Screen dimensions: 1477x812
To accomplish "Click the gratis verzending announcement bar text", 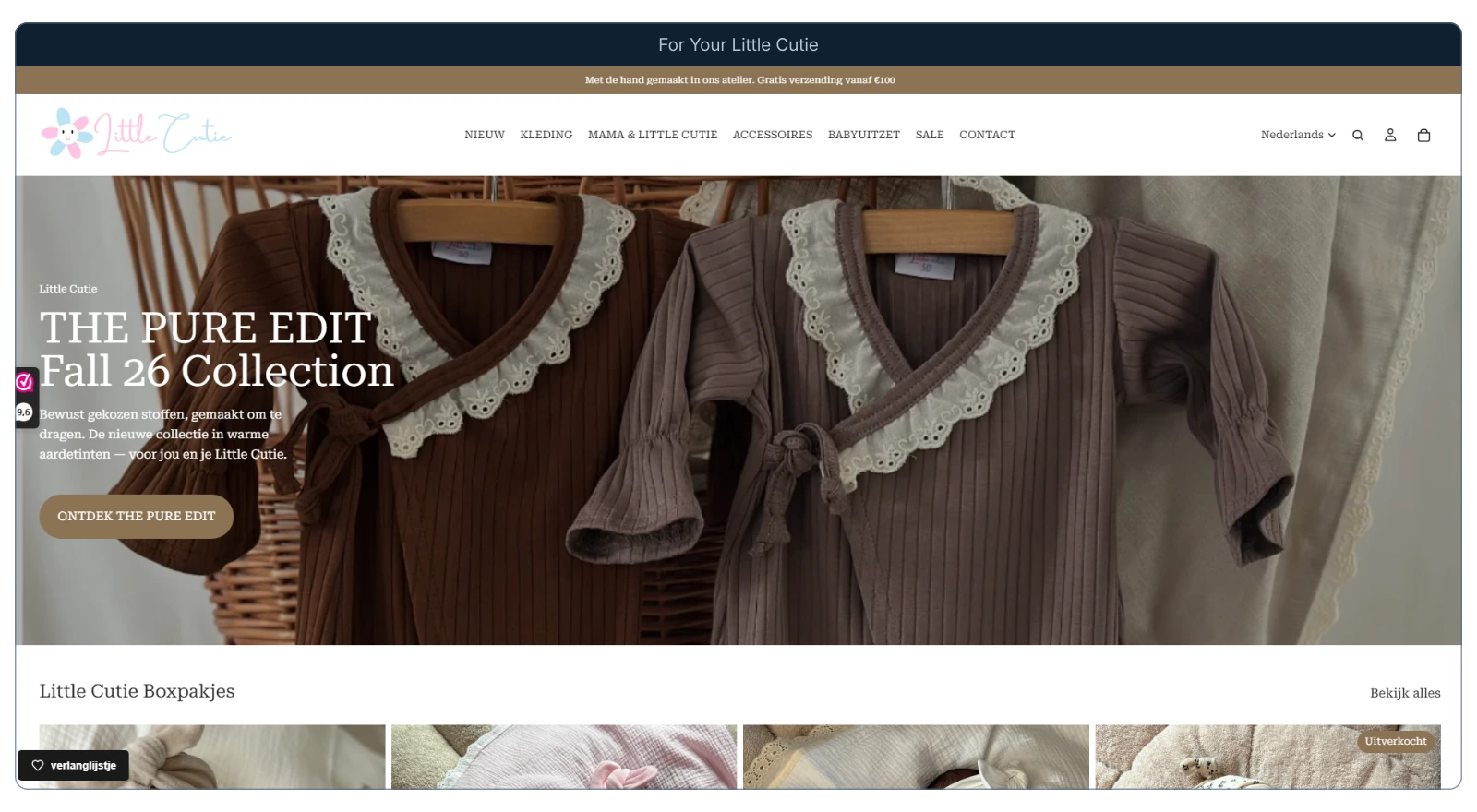I will point(739,80).
